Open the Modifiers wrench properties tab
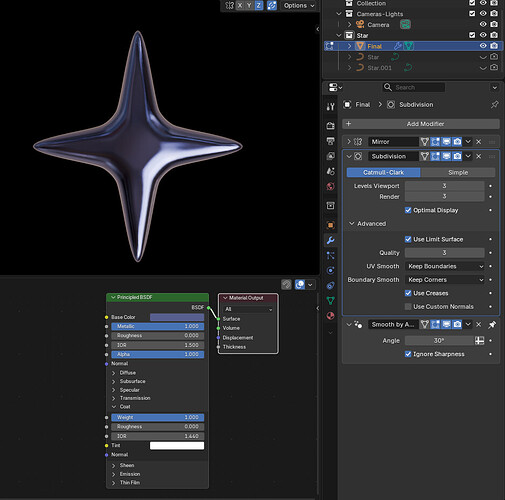The height and width of the screenshot is (500, 505). point(330,240)
